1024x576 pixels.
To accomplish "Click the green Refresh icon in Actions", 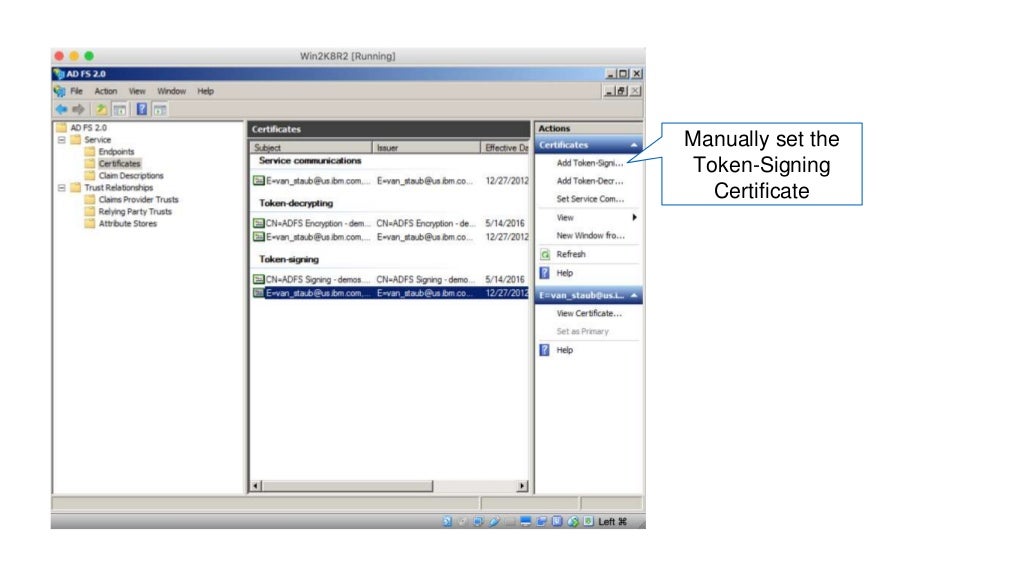I will pos(545,255).
